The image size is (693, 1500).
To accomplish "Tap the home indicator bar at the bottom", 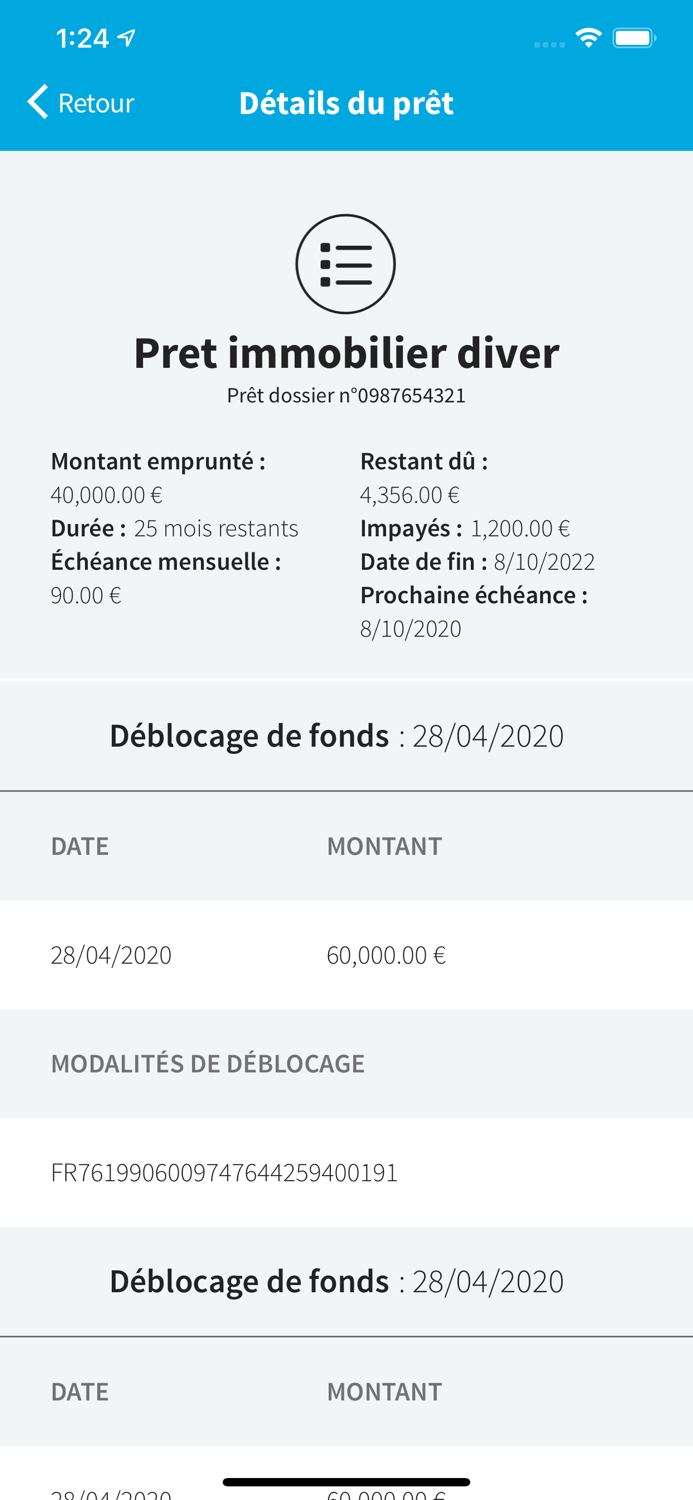I will click(x=346, y=1483).
